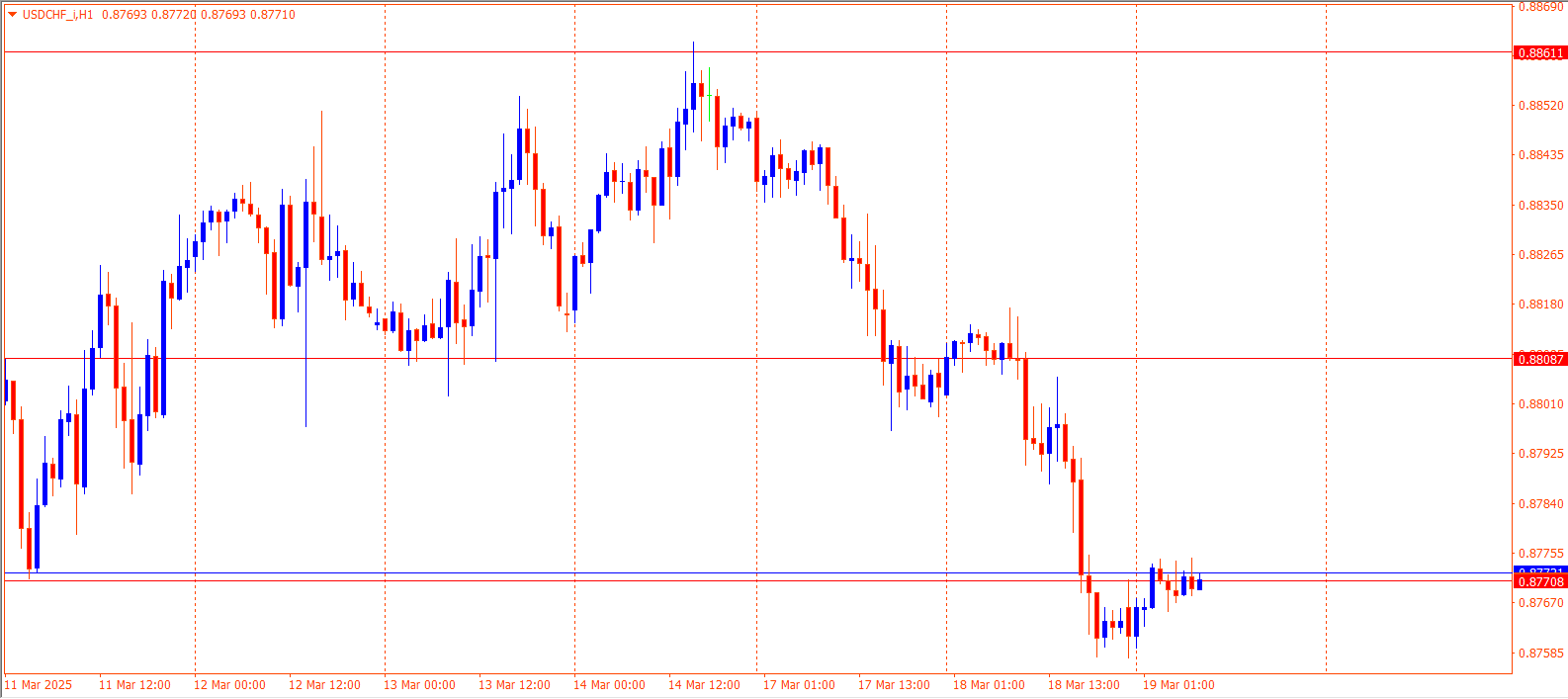Click the 14 Mar 00:00 time label
Screen dimensions: 1568x699
click(609, 685)
